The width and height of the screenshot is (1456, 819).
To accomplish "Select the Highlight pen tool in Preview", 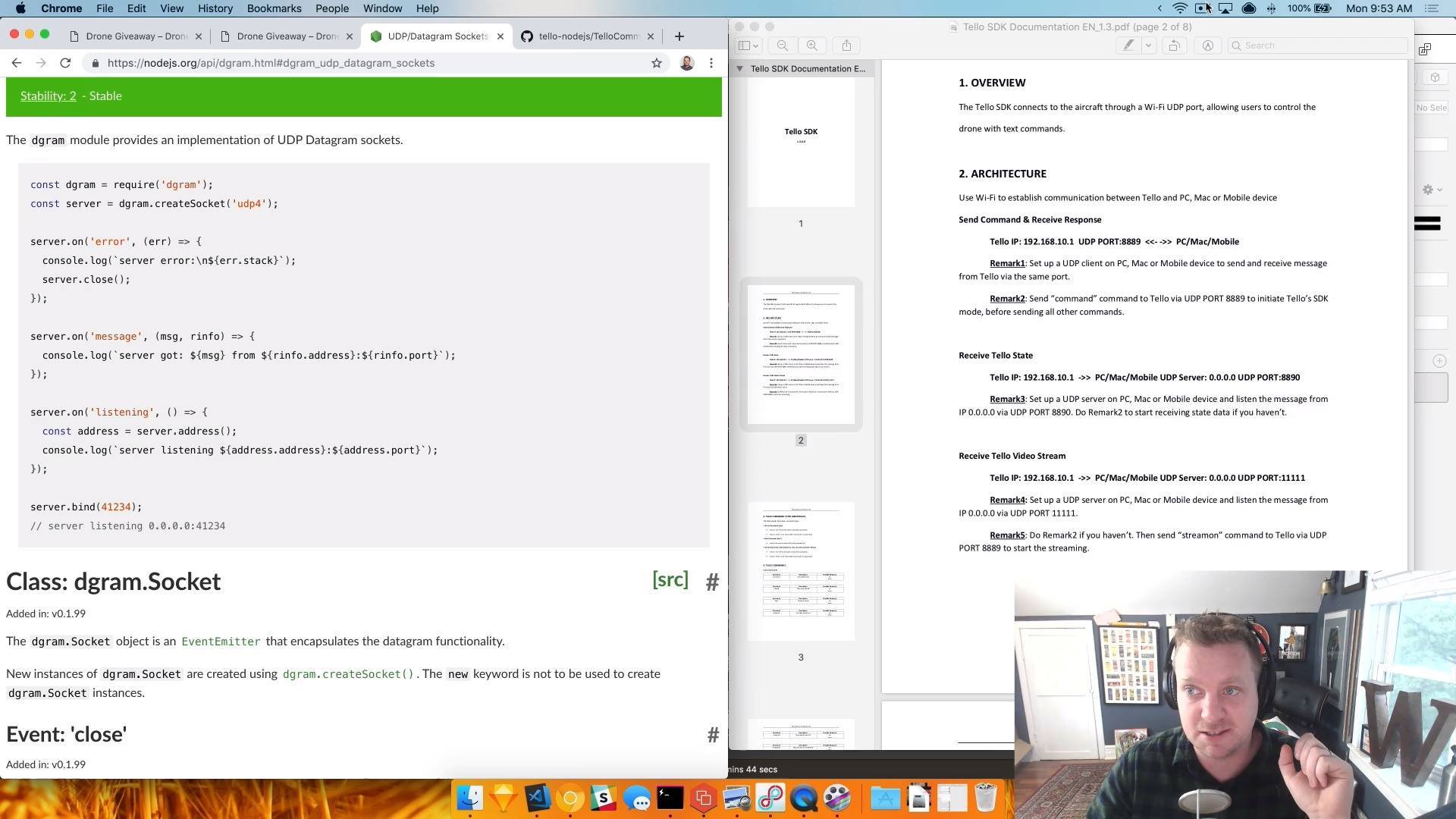I will [x=1128, y=45].
